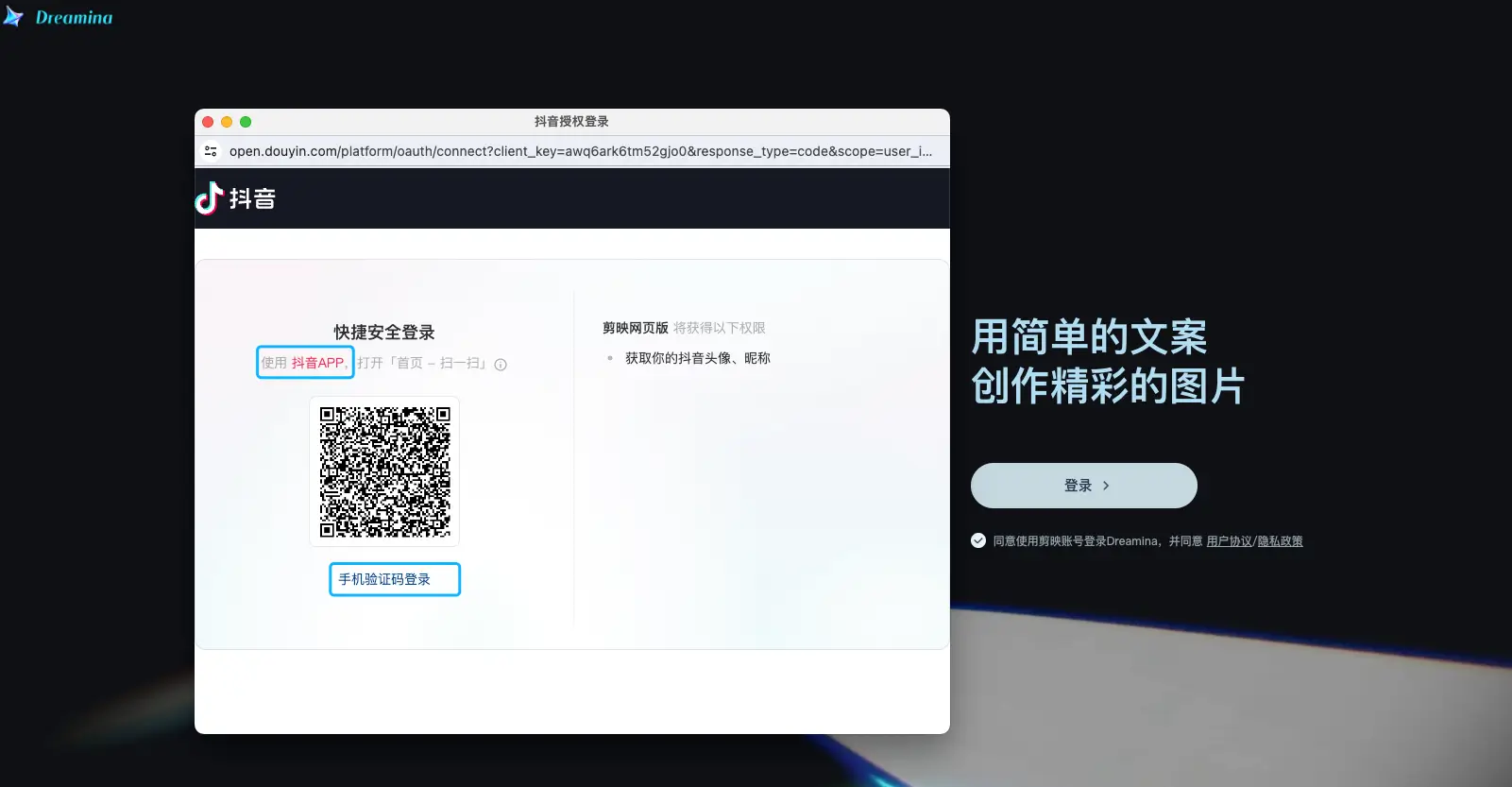1512x787 pixels.
Task: Click the 快捷安全登录 heading
Action: 384,333
